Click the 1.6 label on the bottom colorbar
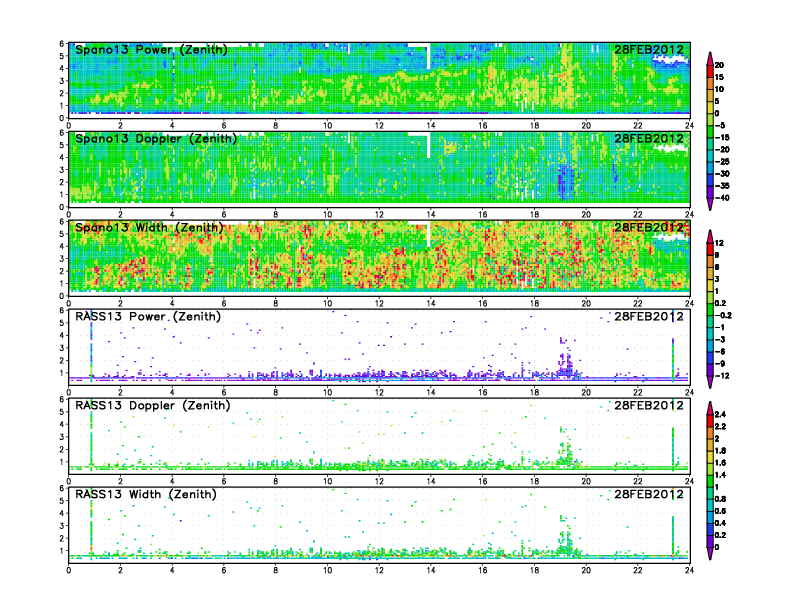Image resolution: width=792 pixels, height=612 pixels. coord(721,463)
